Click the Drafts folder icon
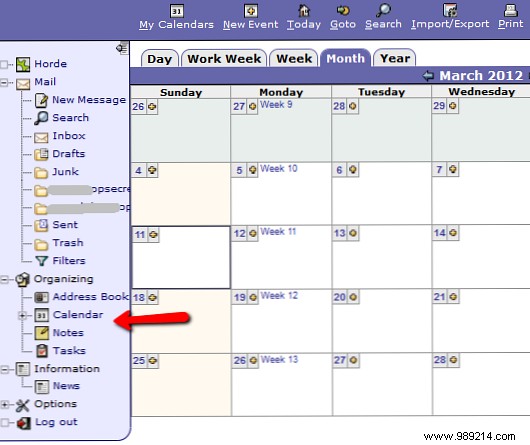This screenshot has width=530, height=445. pos(41,154)
